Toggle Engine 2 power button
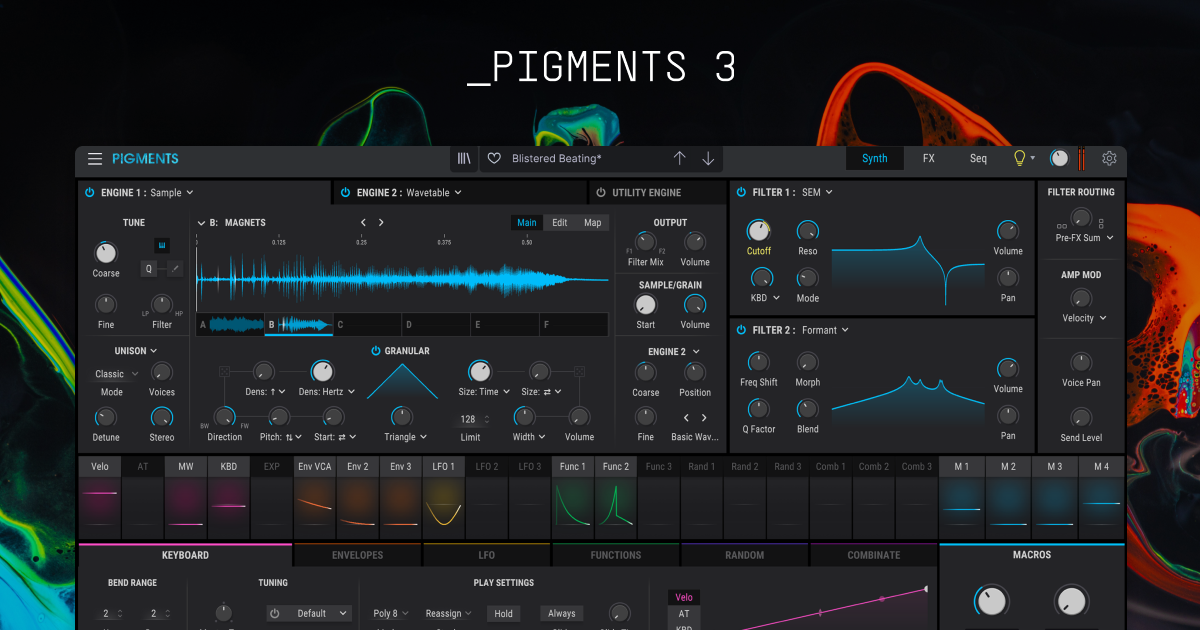The height and width of the screenshot is (630, 1200). [344, 192]
